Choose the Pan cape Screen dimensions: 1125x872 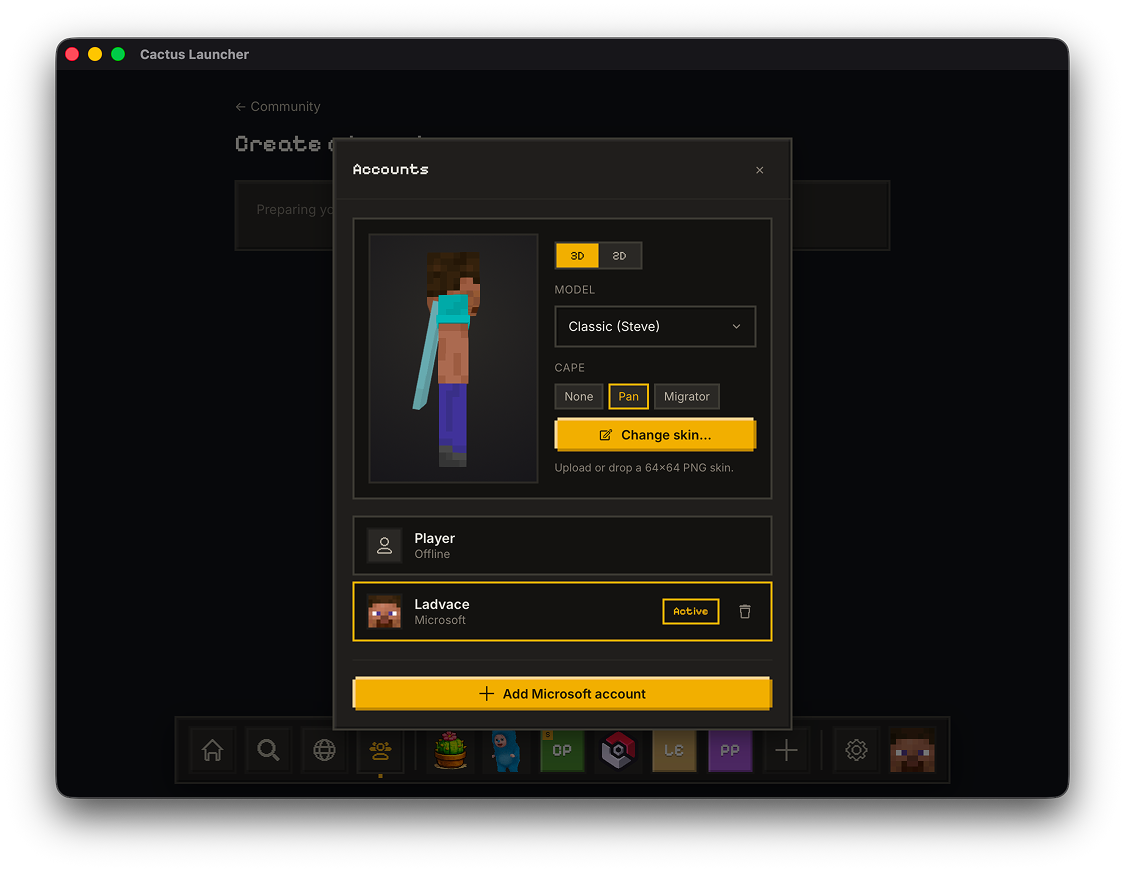pyautogui.click(x=629, y=396)
